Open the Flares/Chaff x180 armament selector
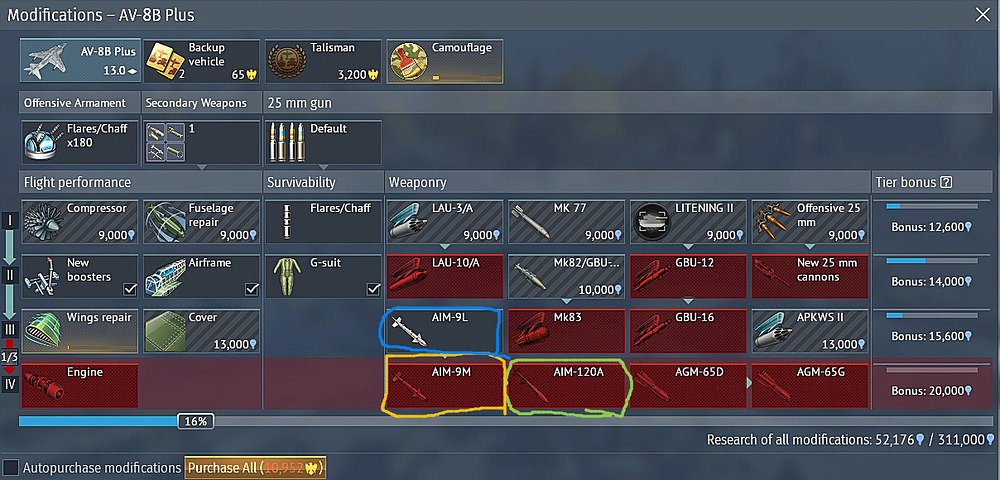Image resolution: width=1000 pixels, height=480 pixels. point(80,142)
